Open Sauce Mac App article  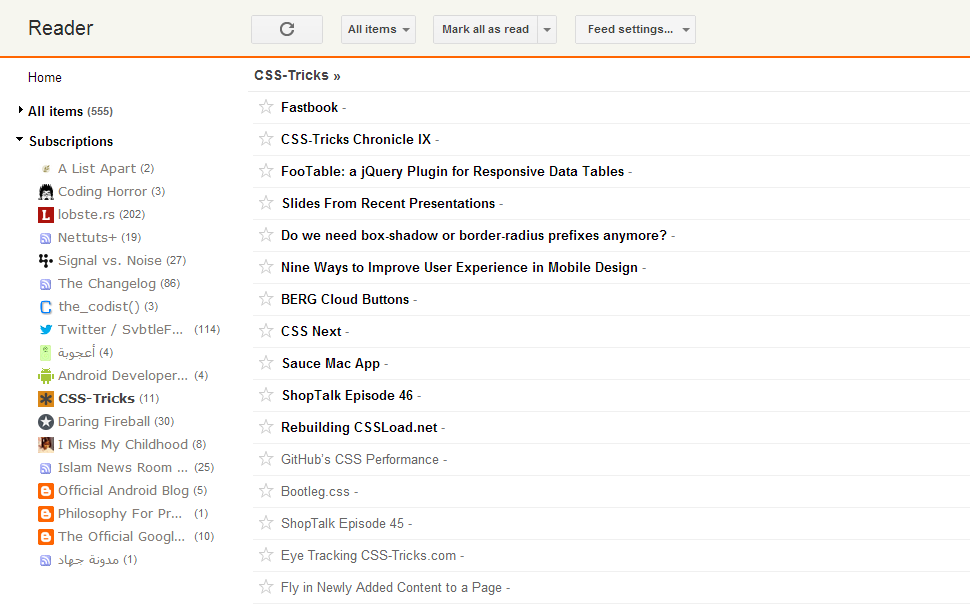331,363
